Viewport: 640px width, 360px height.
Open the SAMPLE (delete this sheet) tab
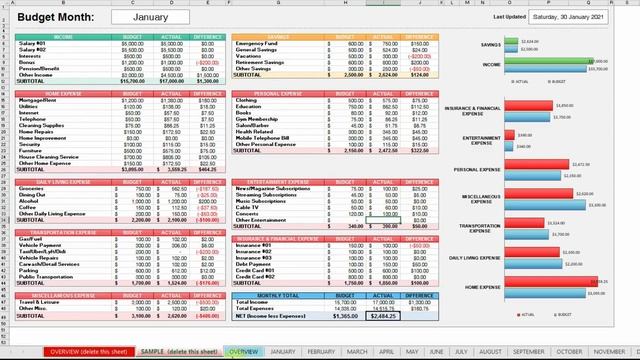click(179, 351)
